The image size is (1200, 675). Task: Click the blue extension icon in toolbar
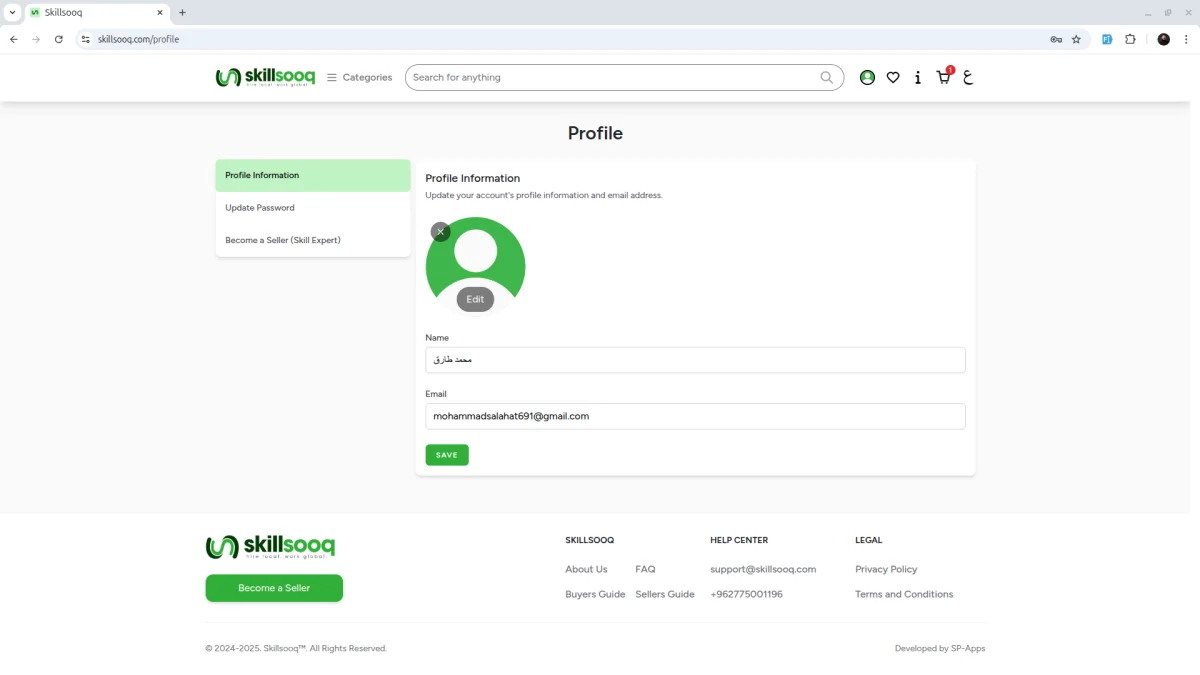click(1107, 39)
